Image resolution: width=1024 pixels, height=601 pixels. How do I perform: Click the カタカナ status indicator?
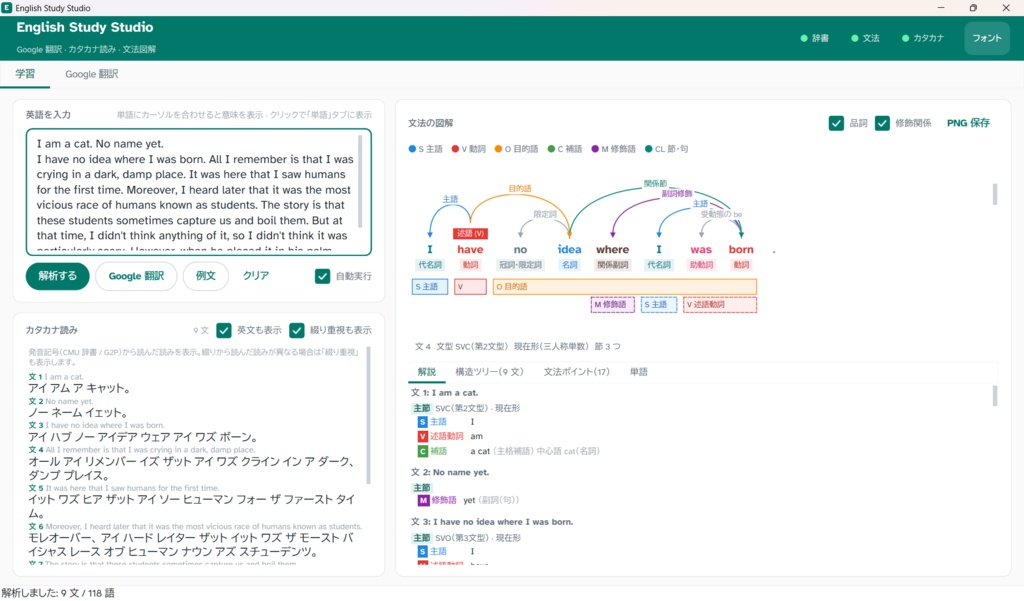[923, 38]
